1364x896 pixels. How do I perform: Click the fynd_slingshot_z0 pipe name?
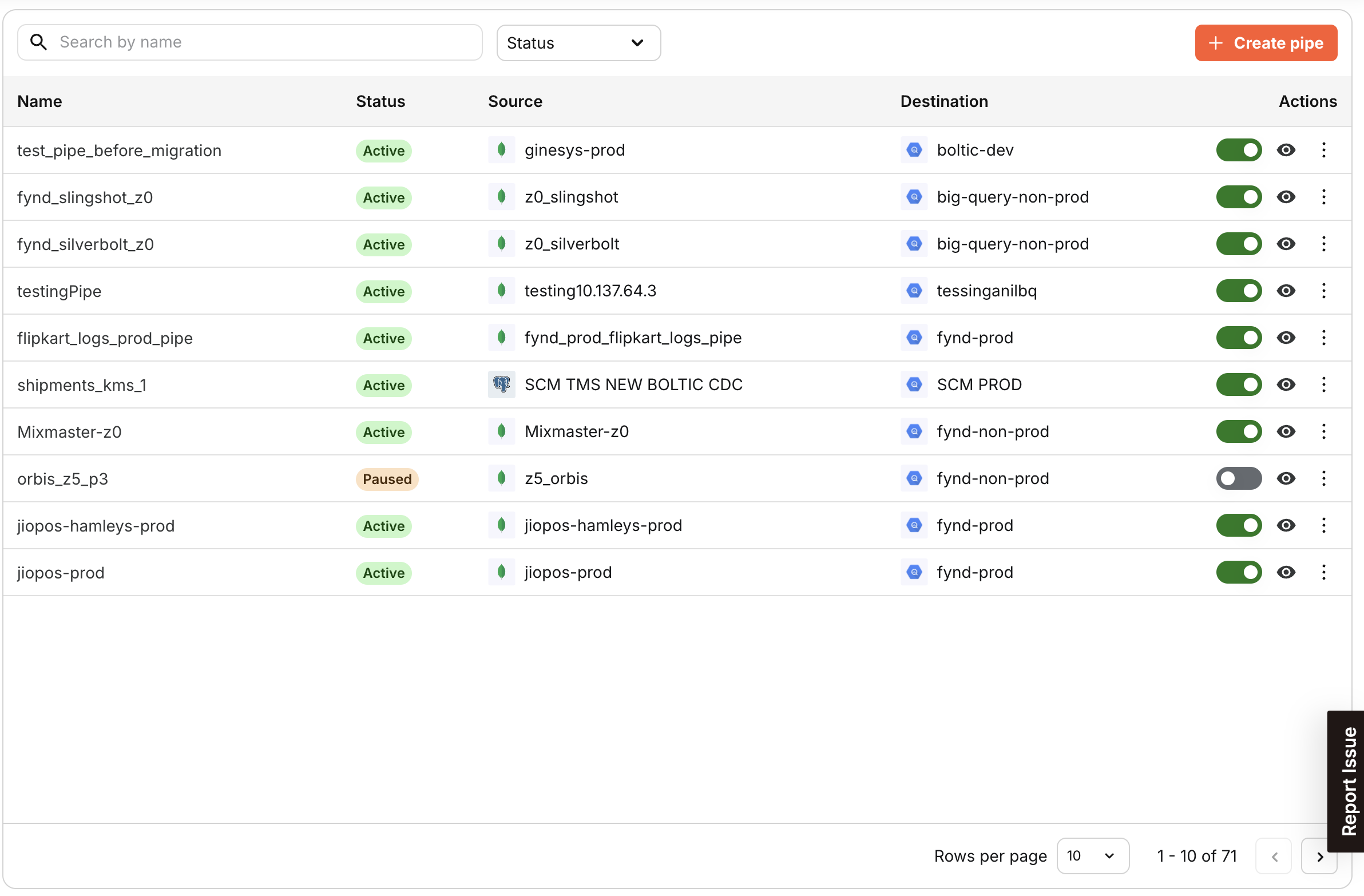(85, 198)
